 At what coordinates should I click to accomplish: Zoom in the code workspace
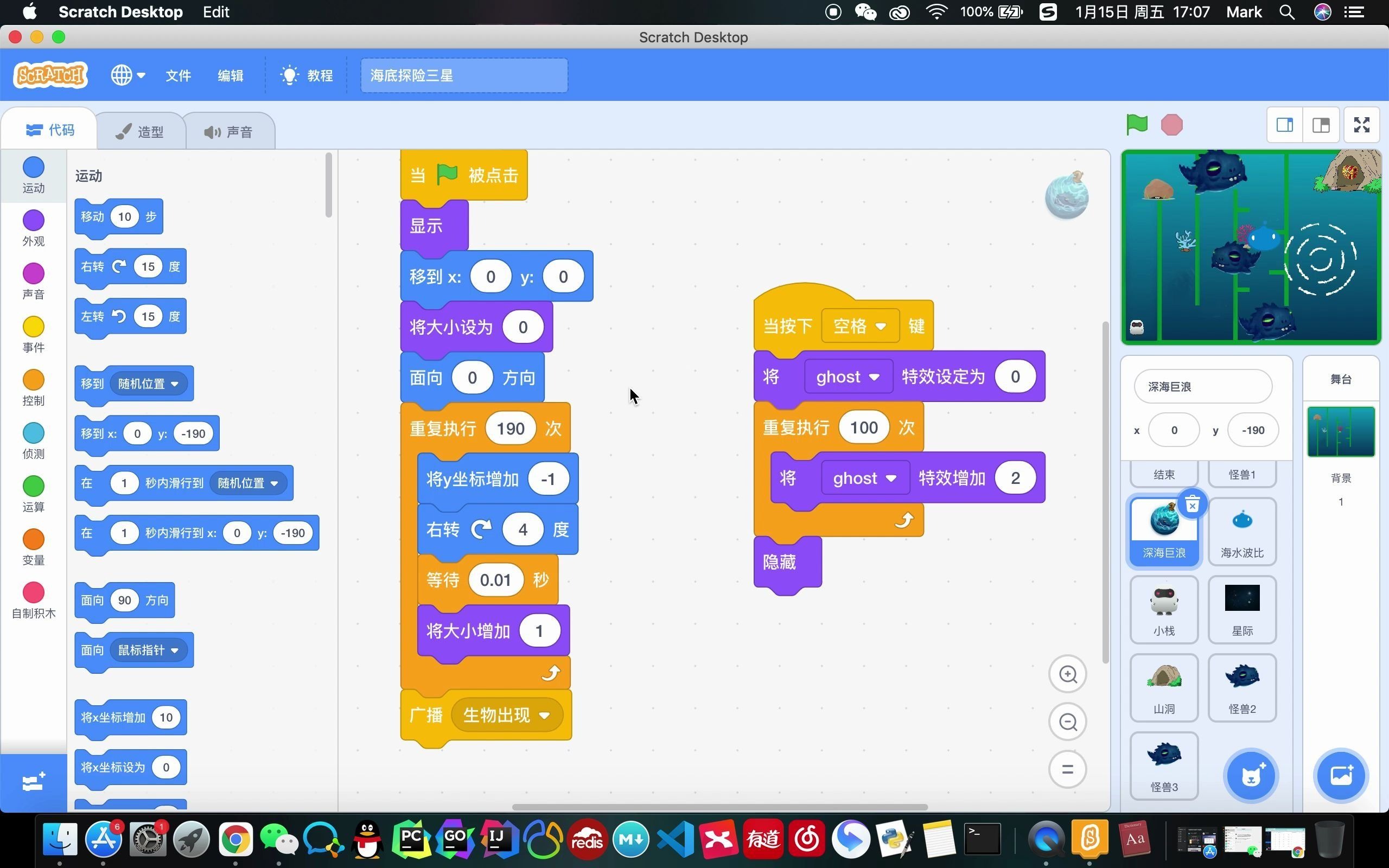(x=1067, y=674)
